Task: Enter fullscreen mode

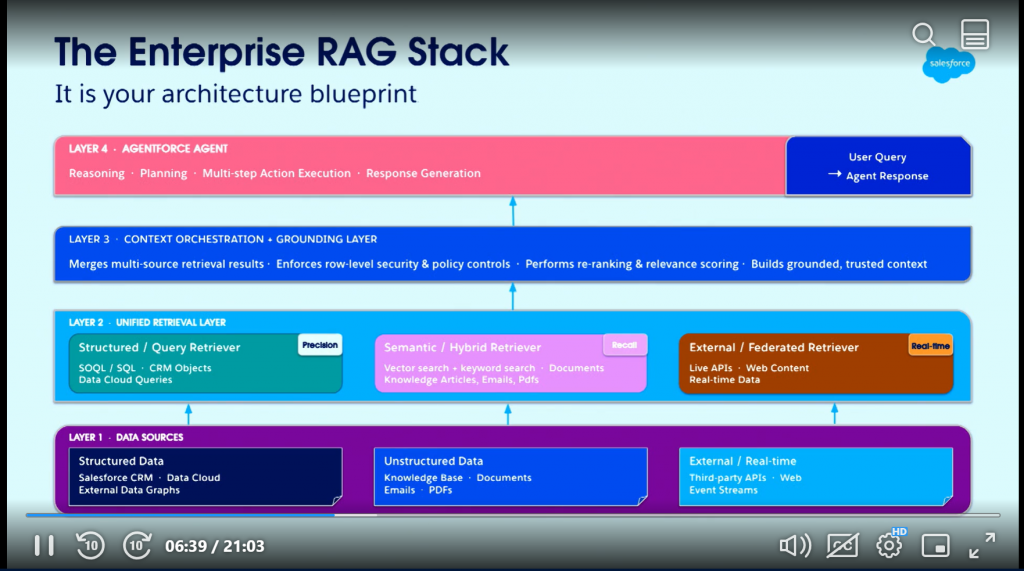Action: point(982,545)
